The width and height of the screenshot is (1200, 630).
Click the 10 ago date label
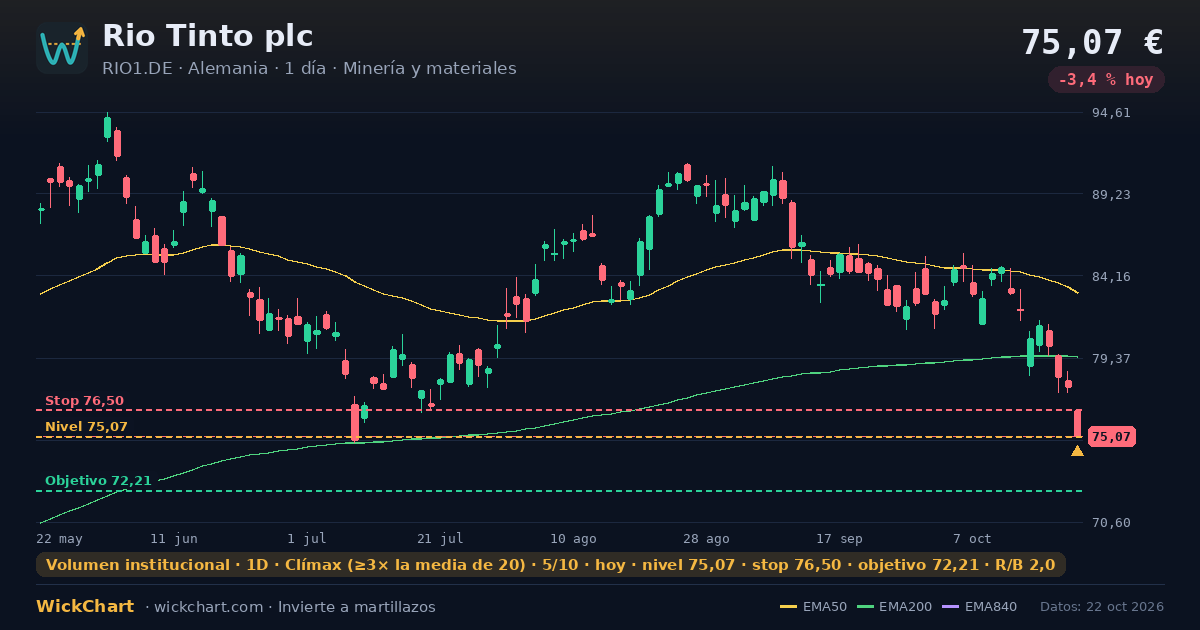573,539
